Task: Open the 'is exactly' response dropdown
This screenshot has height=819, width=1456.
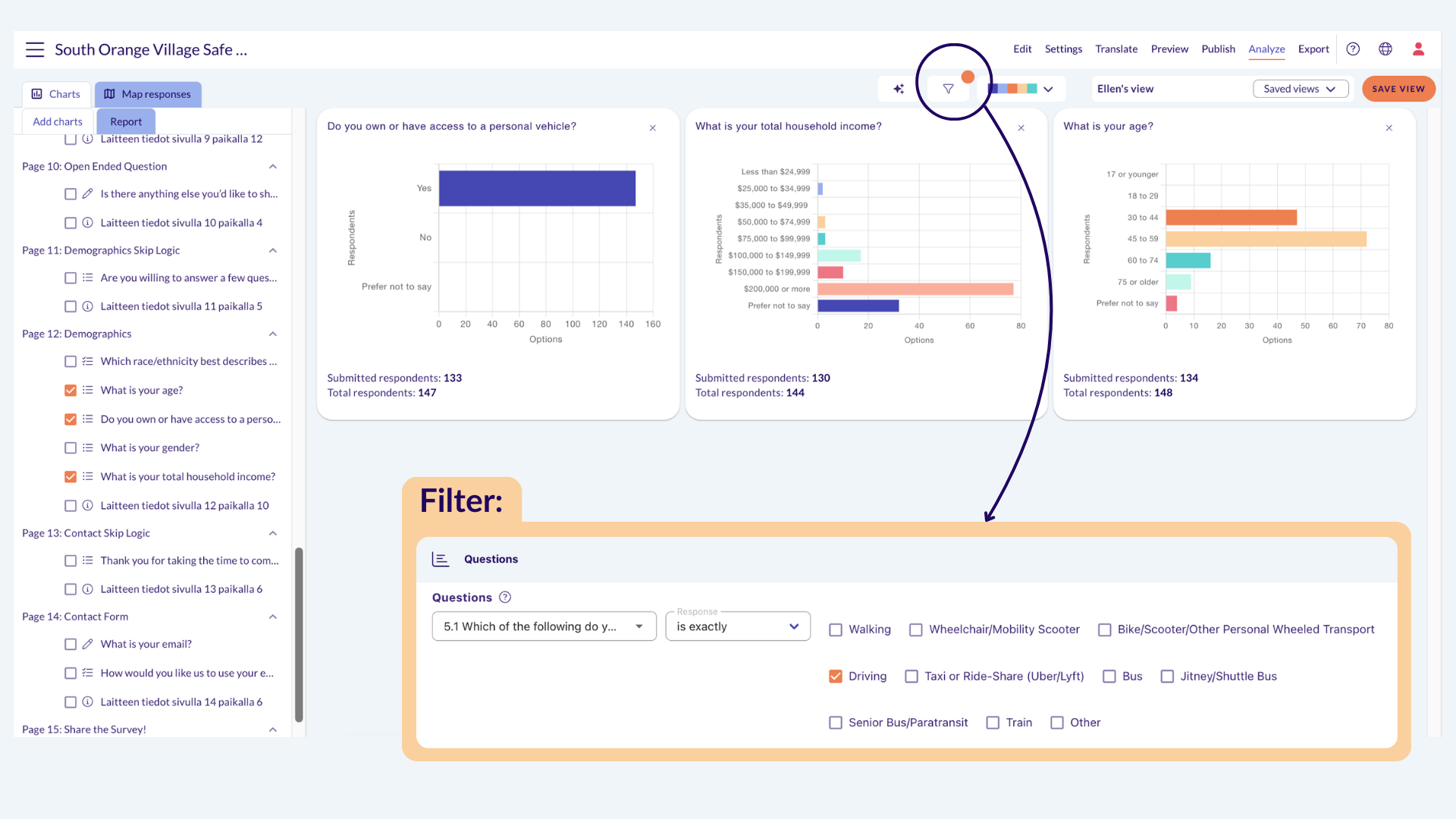Action: [738, 626]
